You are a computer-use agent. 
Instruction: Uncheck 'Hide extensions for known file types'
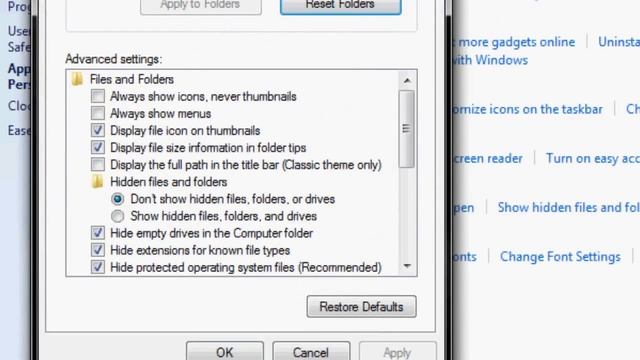click(x=98, y=250)
